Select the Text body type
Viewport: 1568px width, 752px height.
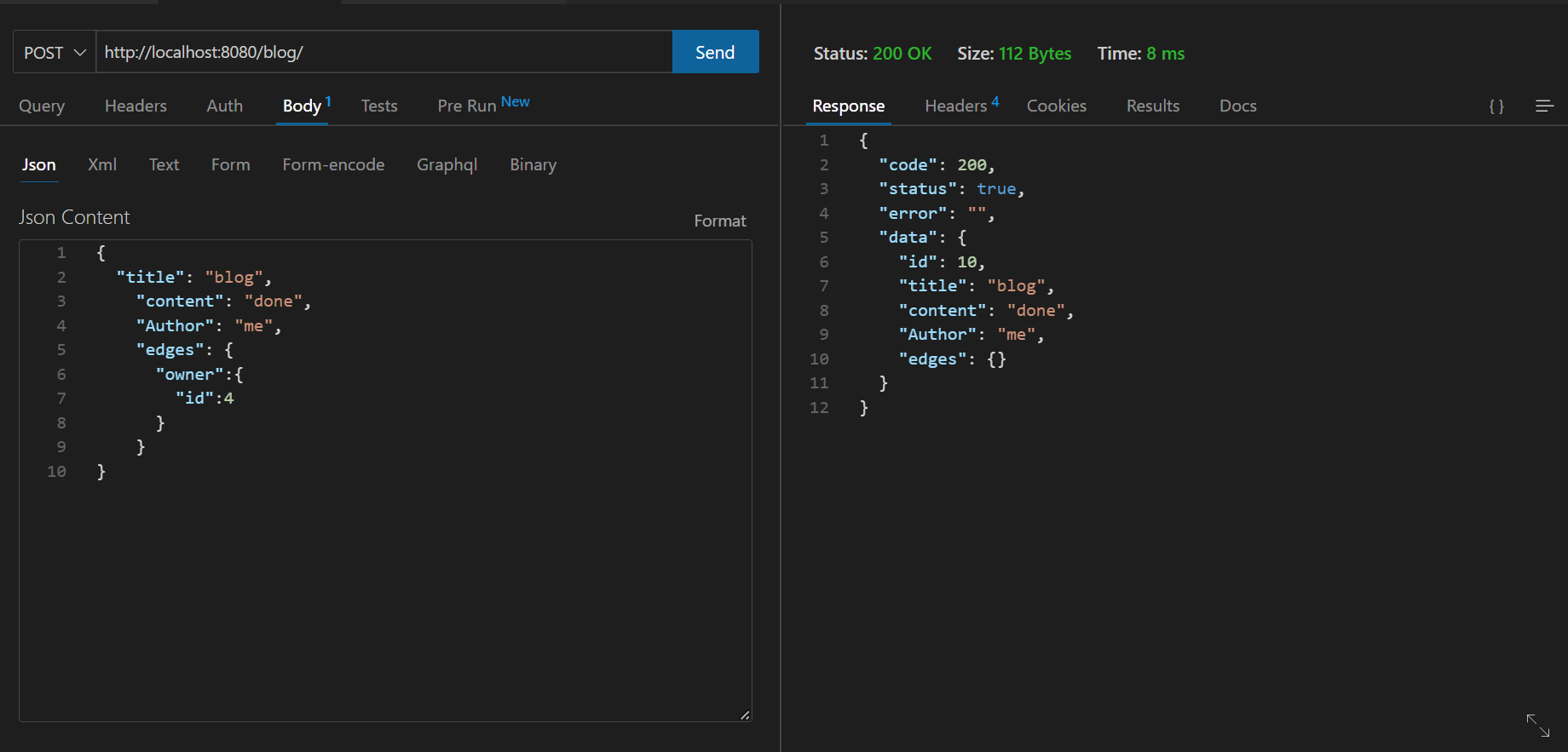tap(164, 164)
